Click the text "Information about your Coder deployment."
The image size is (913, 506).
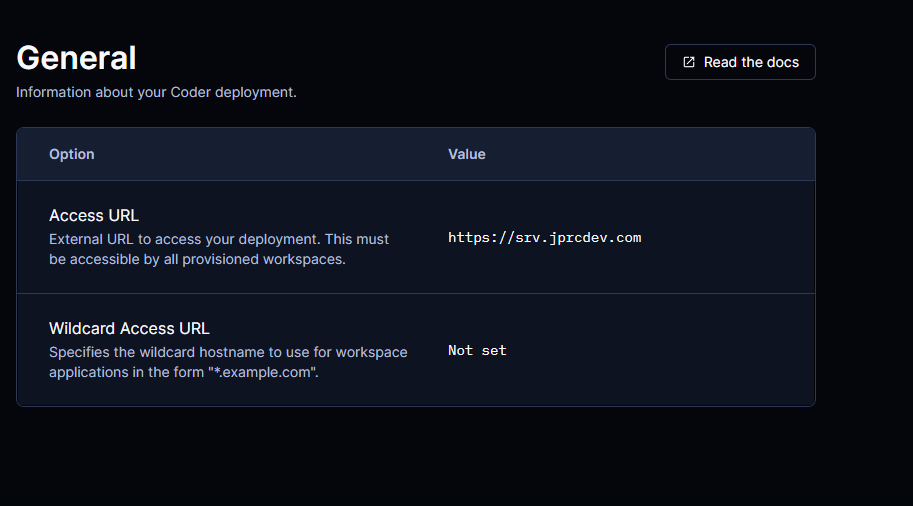point(156,92)
